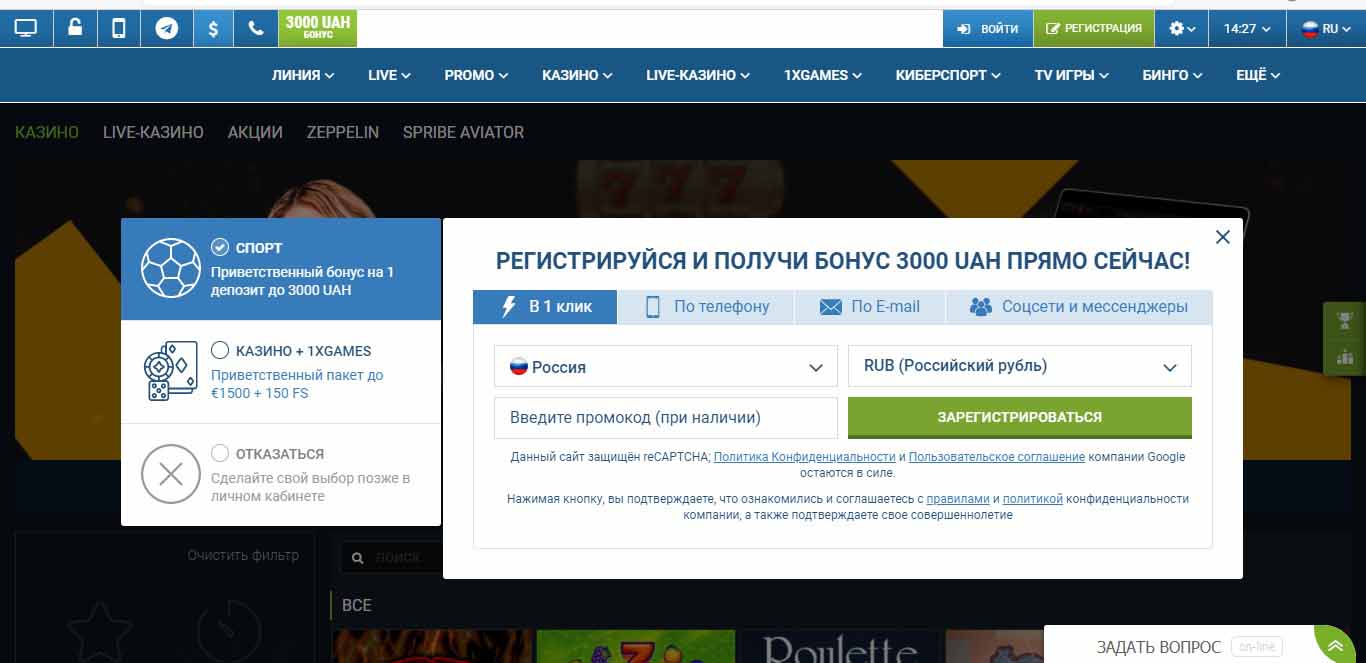The height and width of the screenshot is (663, 1366).
Task: Open the правилами link
Action: (x=958, y=498)
